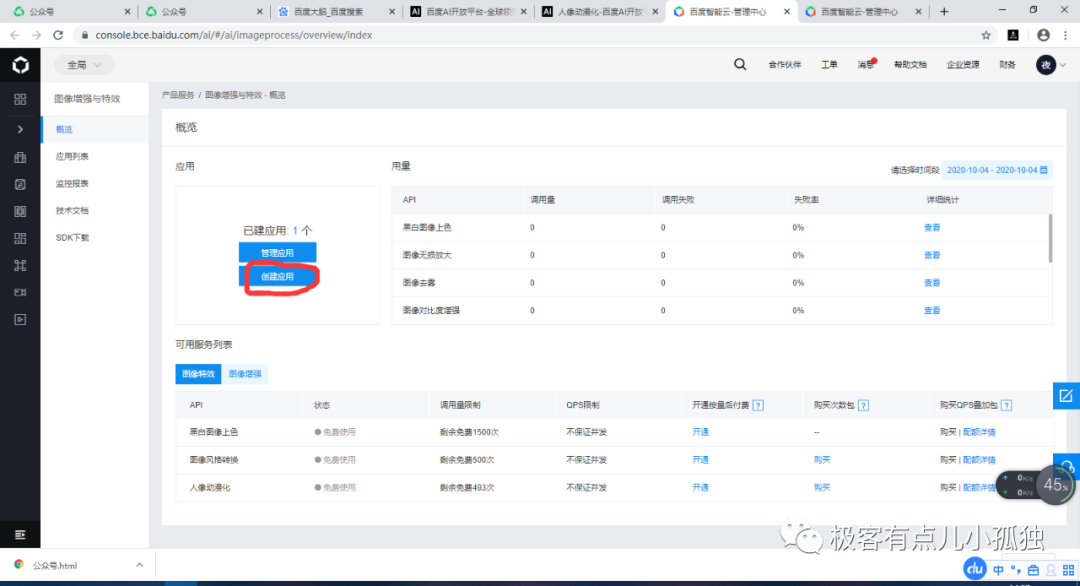Click 开通 for 黑白图像上色 service

pos(700,432)
